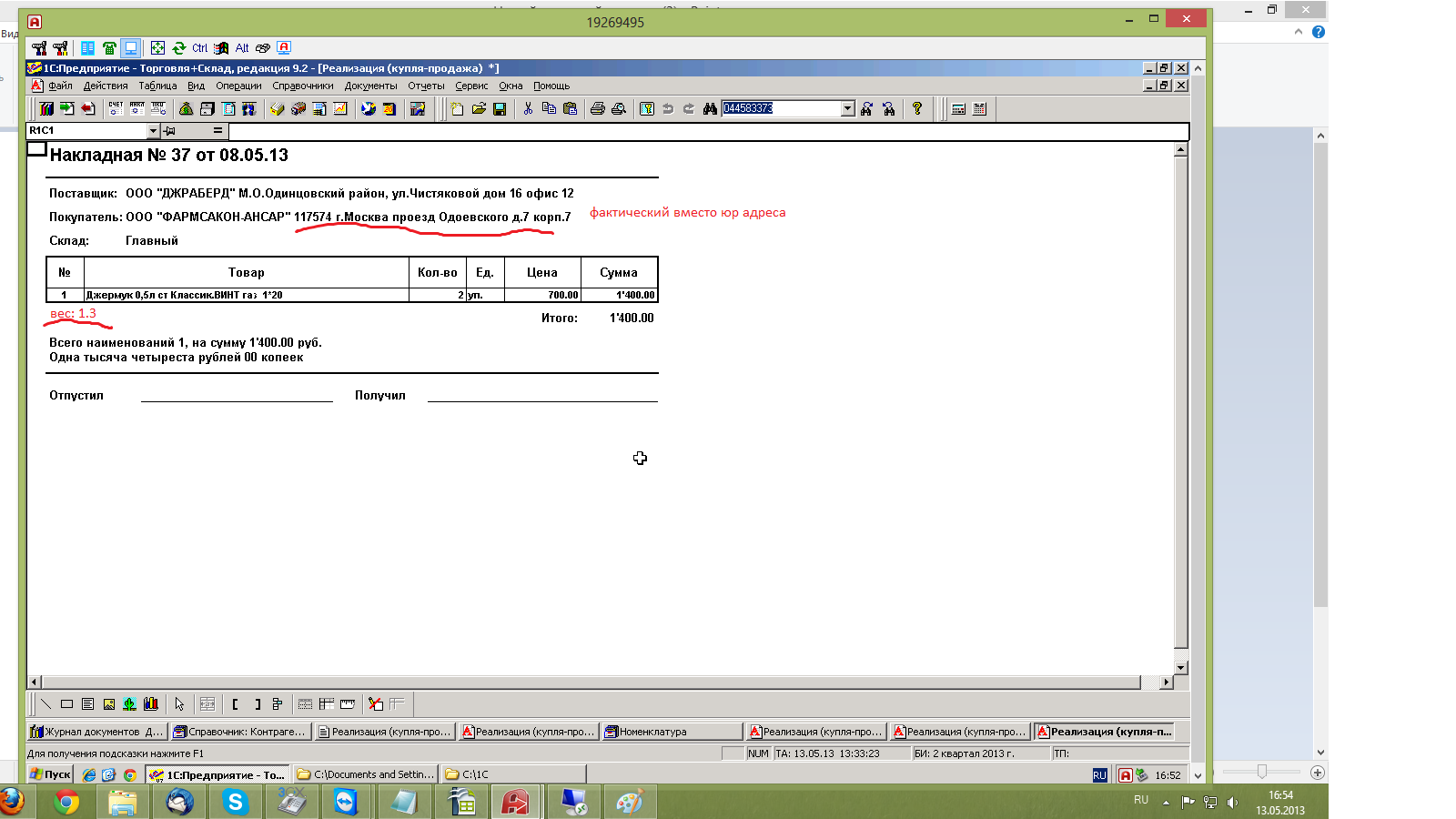Toggle the RU language indicator in inner taskbar
Viewport: 1456px width, 819px height.
[1099, 775]
